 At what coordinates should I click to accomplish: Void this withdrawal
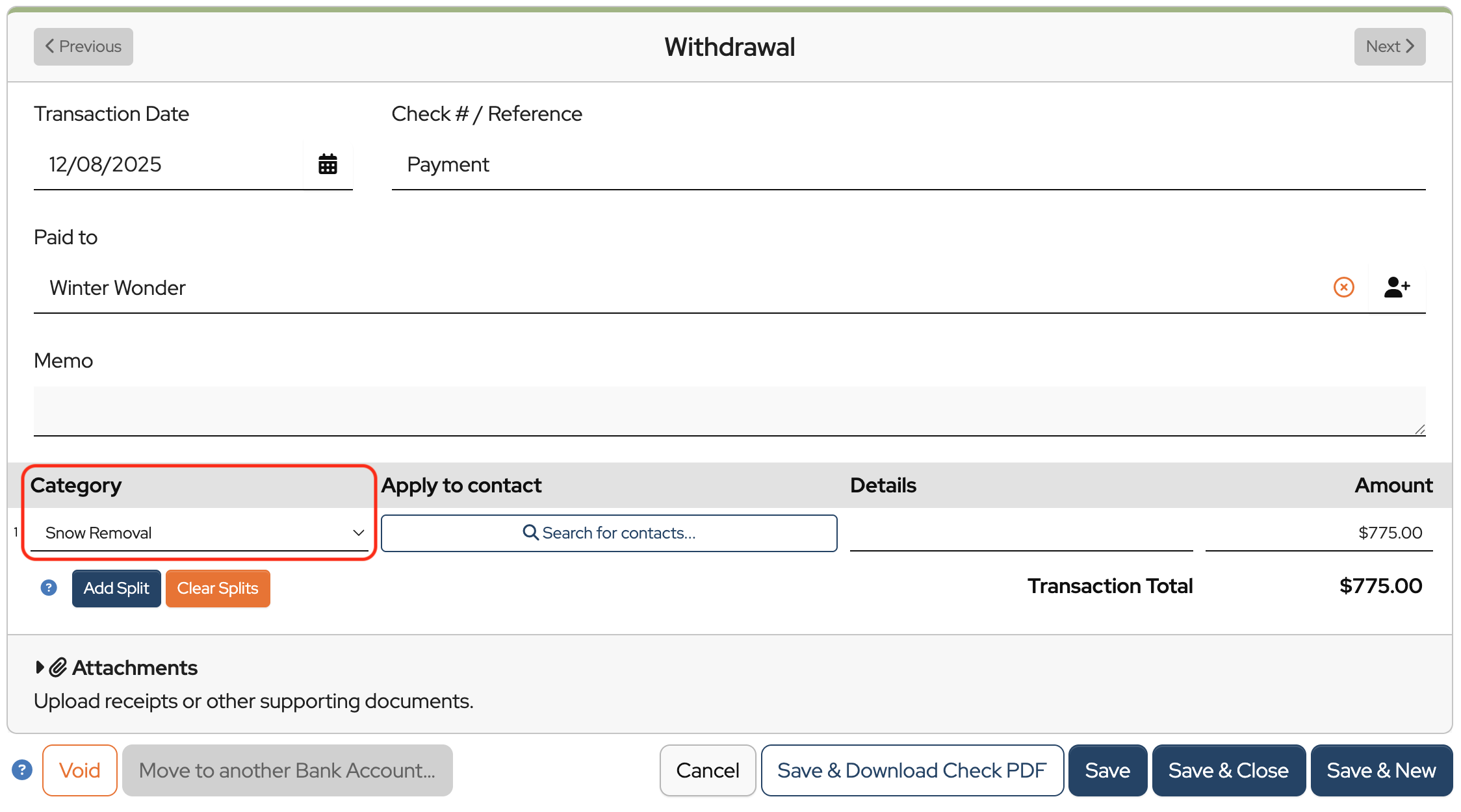[x=79, y=770]
